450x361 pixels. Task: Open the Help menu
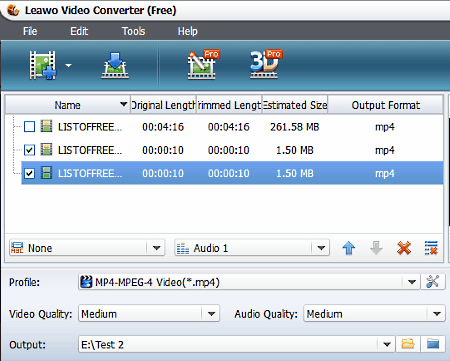point(187,31)
